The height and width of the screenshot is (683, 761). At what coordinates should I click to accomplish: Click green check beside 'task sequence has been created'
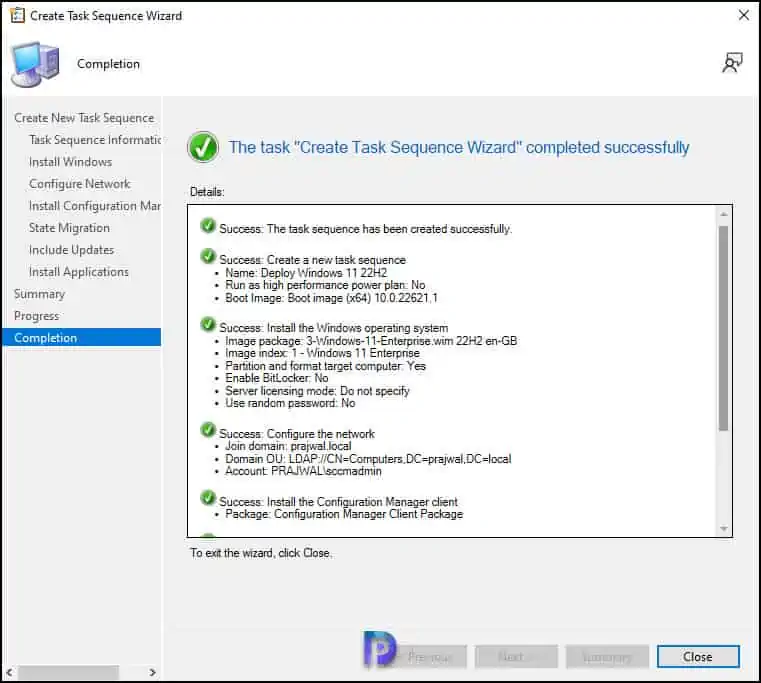(x=208, y=226)
